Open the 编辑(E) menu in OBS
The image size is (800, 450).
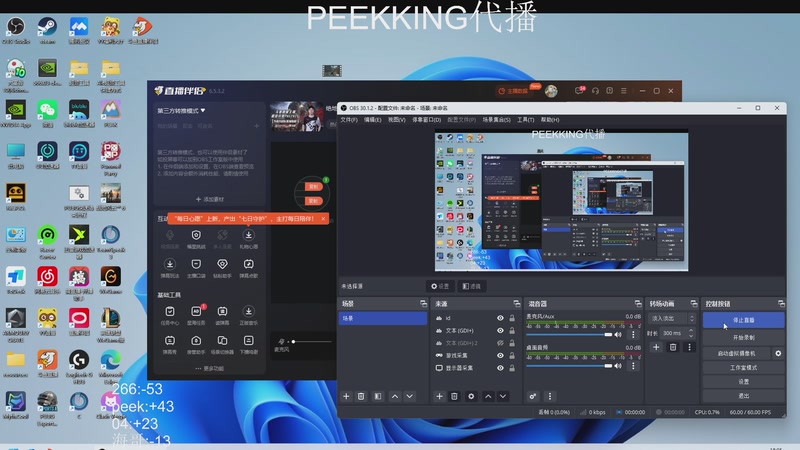point(372,120)
